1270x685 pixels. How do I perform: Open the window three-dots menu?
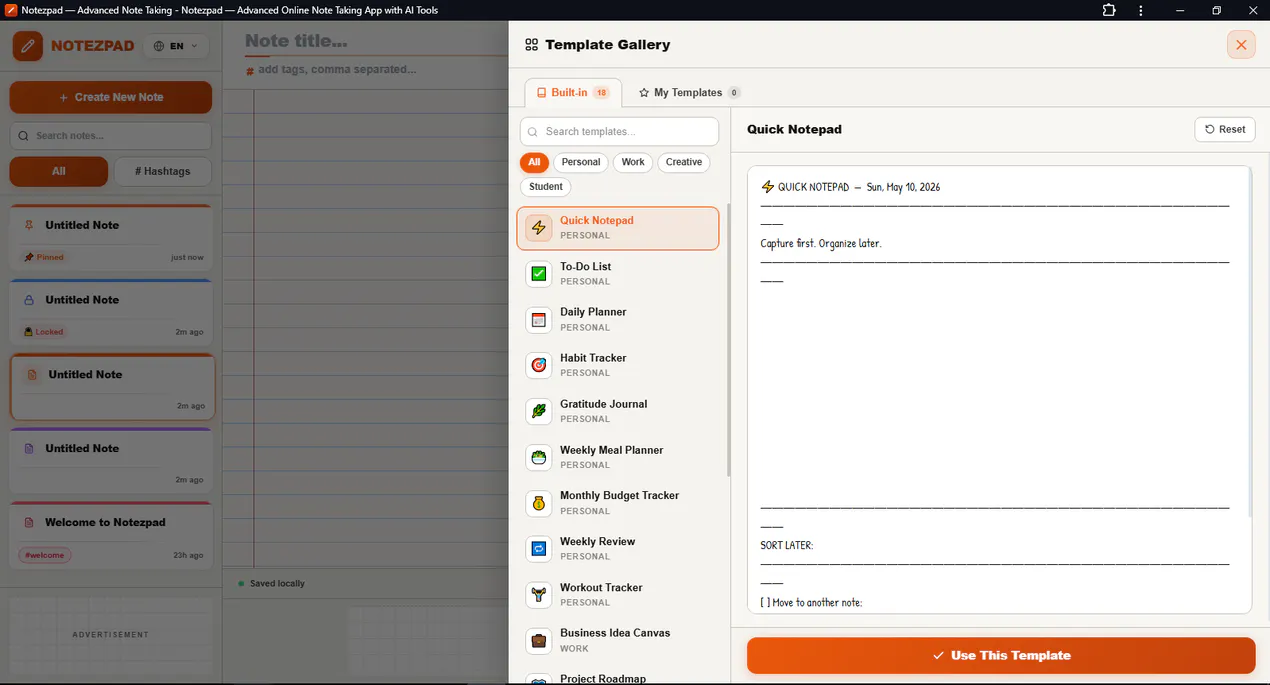(x=1141, y=10)
